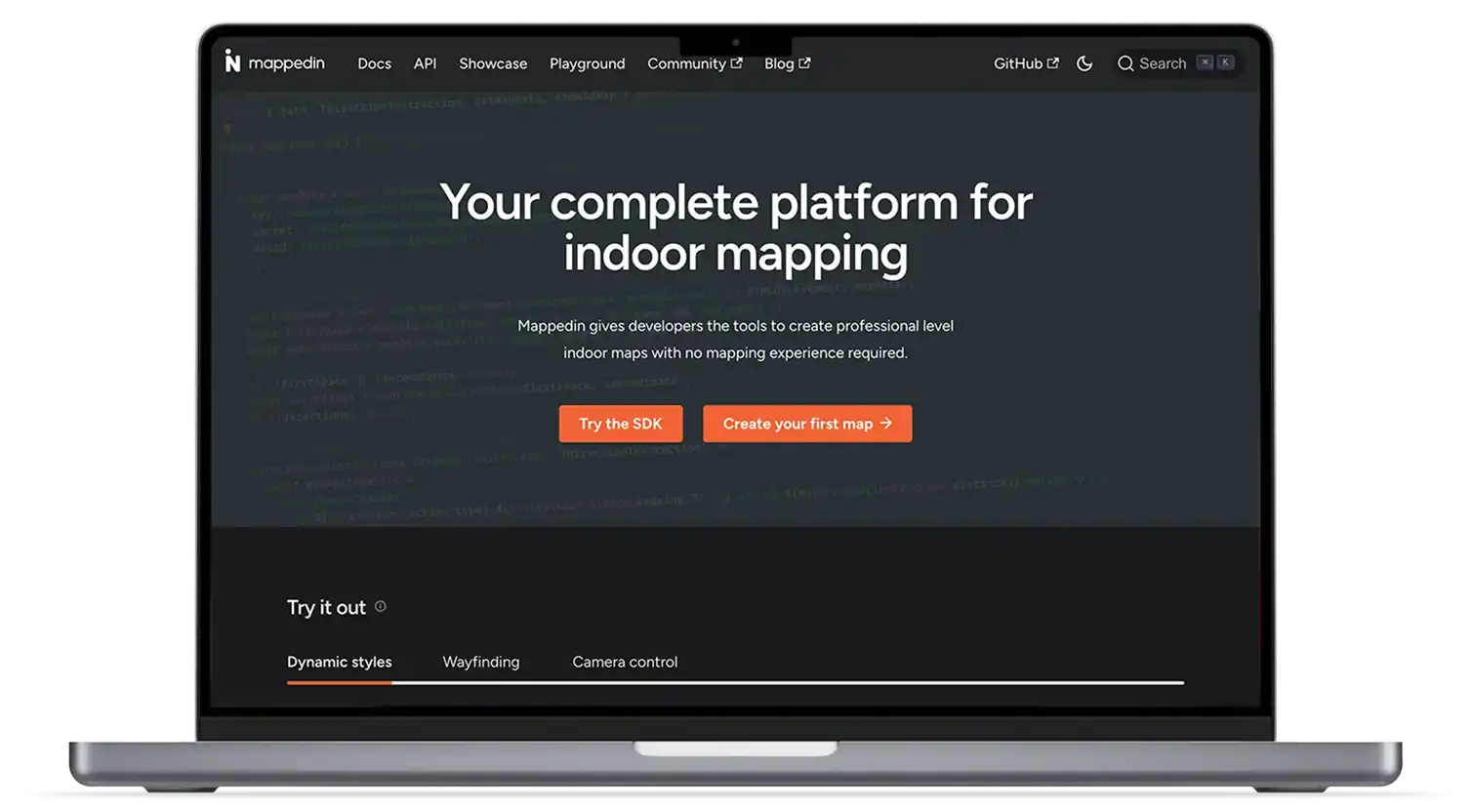Click the 'Mappedin gives developers the tools' paragraph
Image resolution: width=1472 pixels, height=812 pixels.
tap(736, 339)
